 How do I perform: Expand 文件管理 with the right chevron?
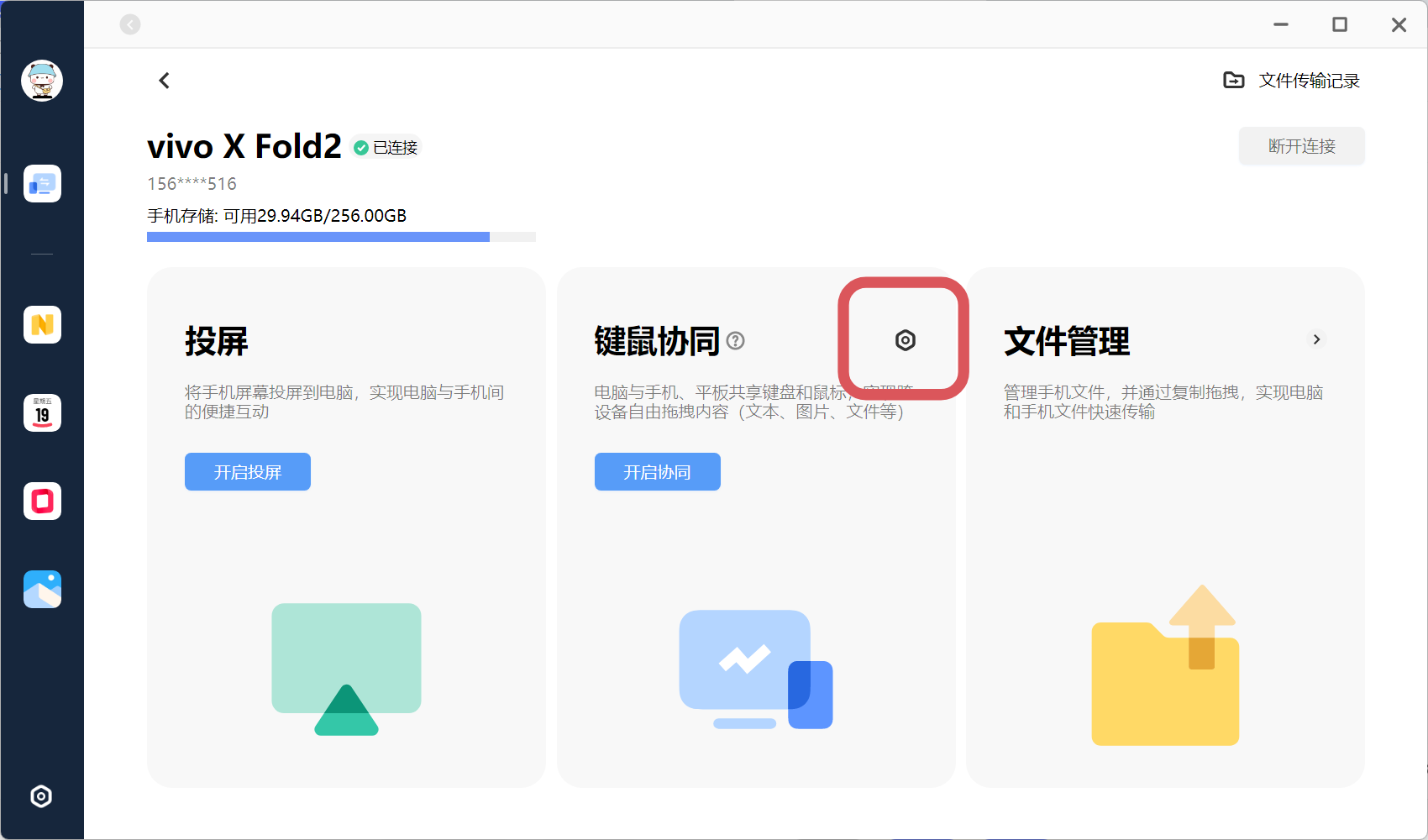pos(1316,339)
